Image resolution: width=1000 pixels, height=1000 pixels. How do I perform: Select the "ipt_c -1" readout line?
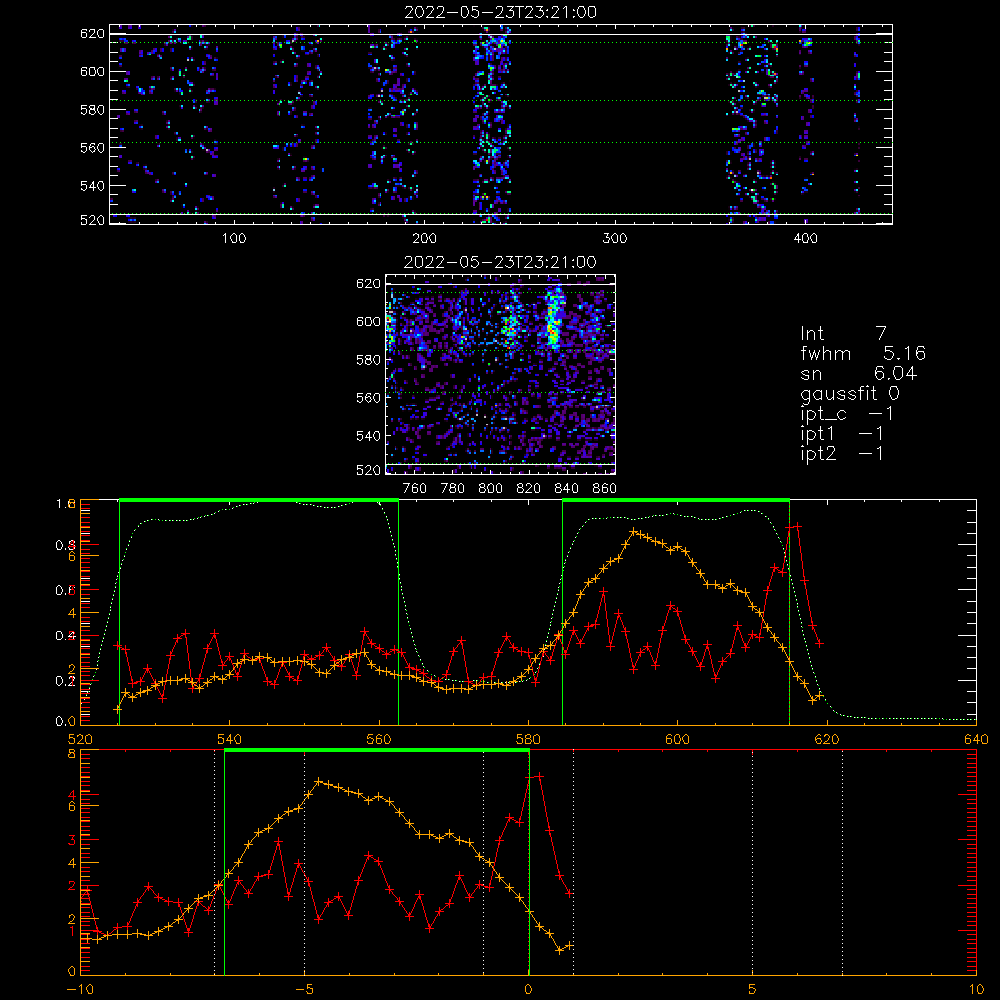pyautogui.click(x=847, y=414)
